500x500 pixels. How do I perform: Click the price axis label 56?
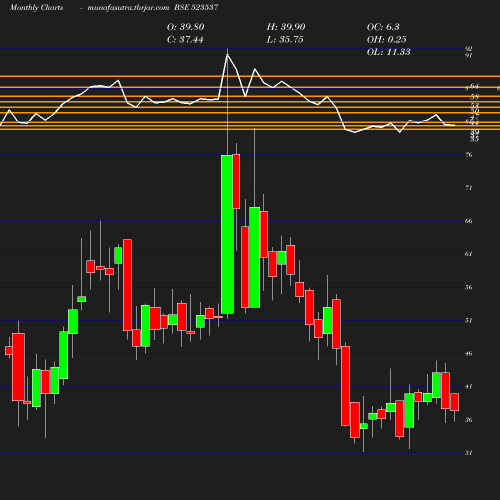pyautogui.click(x=469, y=287)
